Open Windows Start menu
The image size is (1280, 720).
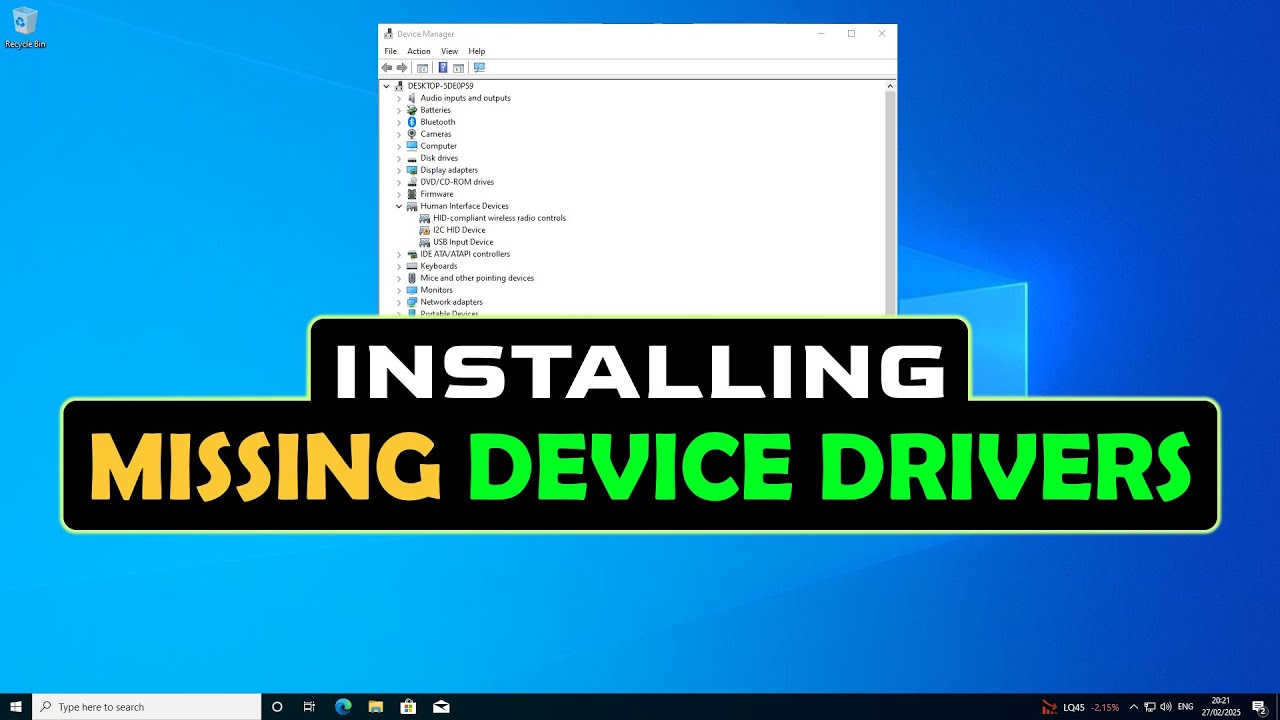pyautogui.click(x=16, y=707)
